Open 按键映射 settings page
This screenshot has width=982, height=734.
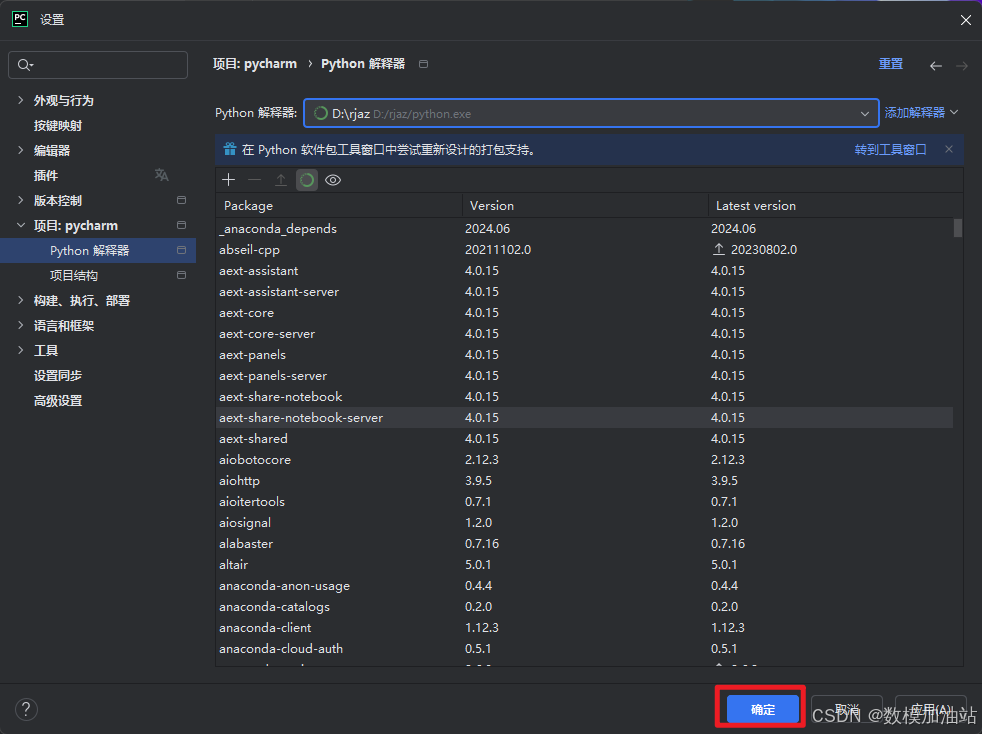pos(58,125)
